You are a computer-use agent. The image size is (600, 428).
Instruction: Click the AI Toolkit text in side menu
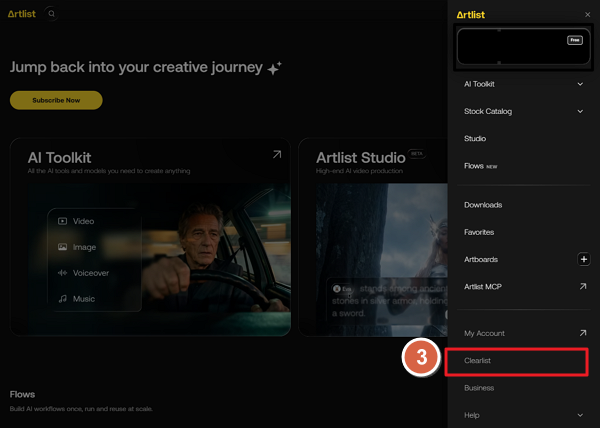479,84
